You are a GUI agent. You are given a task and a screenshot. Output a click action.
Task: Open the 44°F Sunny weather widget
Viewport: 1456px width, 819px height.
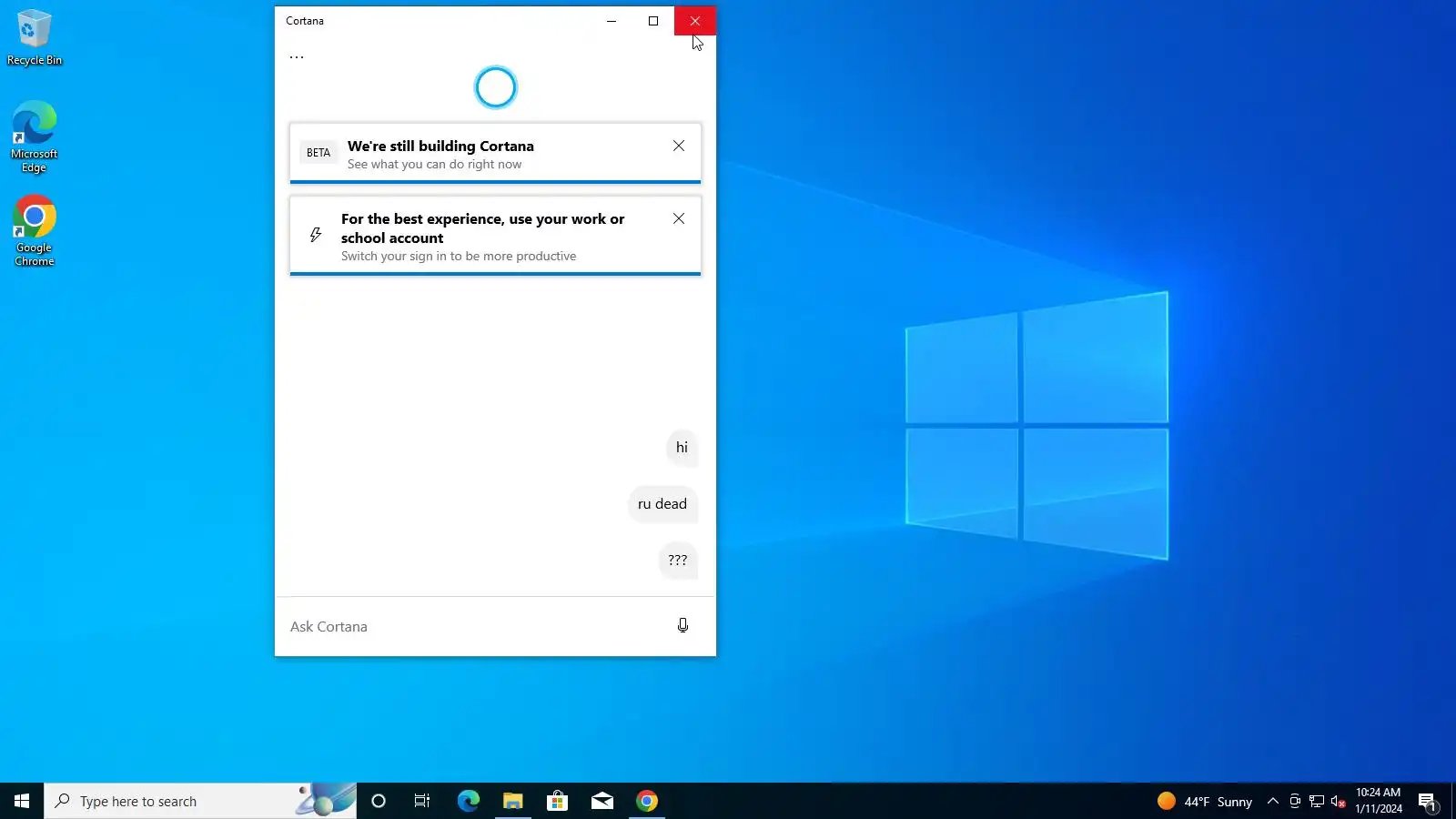click(1205, 801)
